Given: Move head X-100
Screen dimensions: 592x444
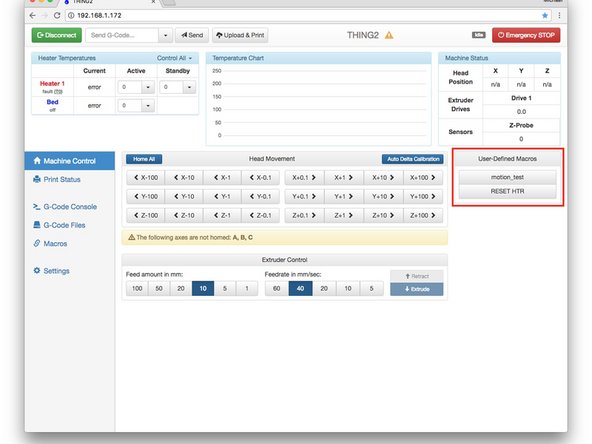Looking at the screenshot, I should coord(146,177).
